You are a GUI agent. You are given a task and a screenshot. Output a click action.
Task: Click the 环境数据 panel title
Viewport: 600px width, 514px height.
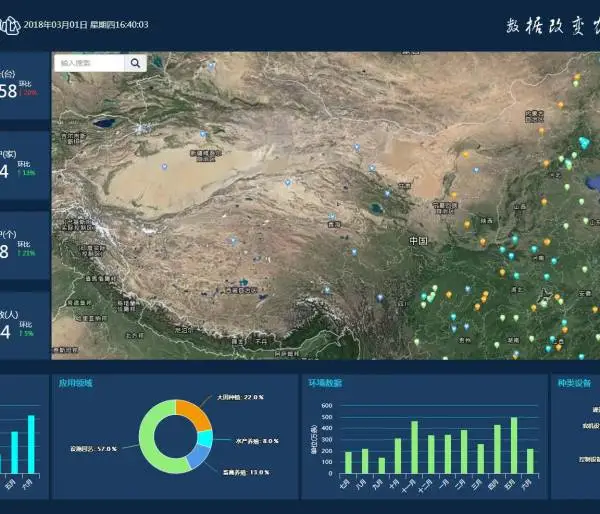click(x=325, y=383)
